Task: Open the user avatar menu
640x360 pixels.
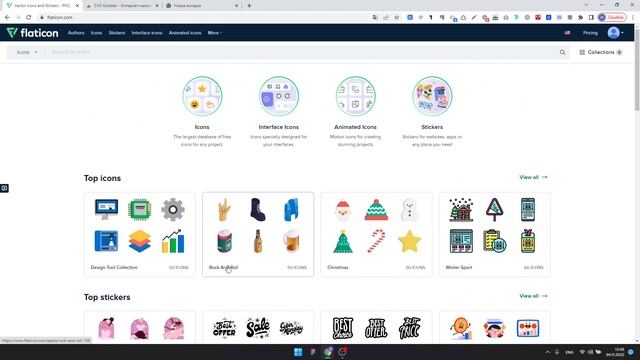Action: (615, 33)
